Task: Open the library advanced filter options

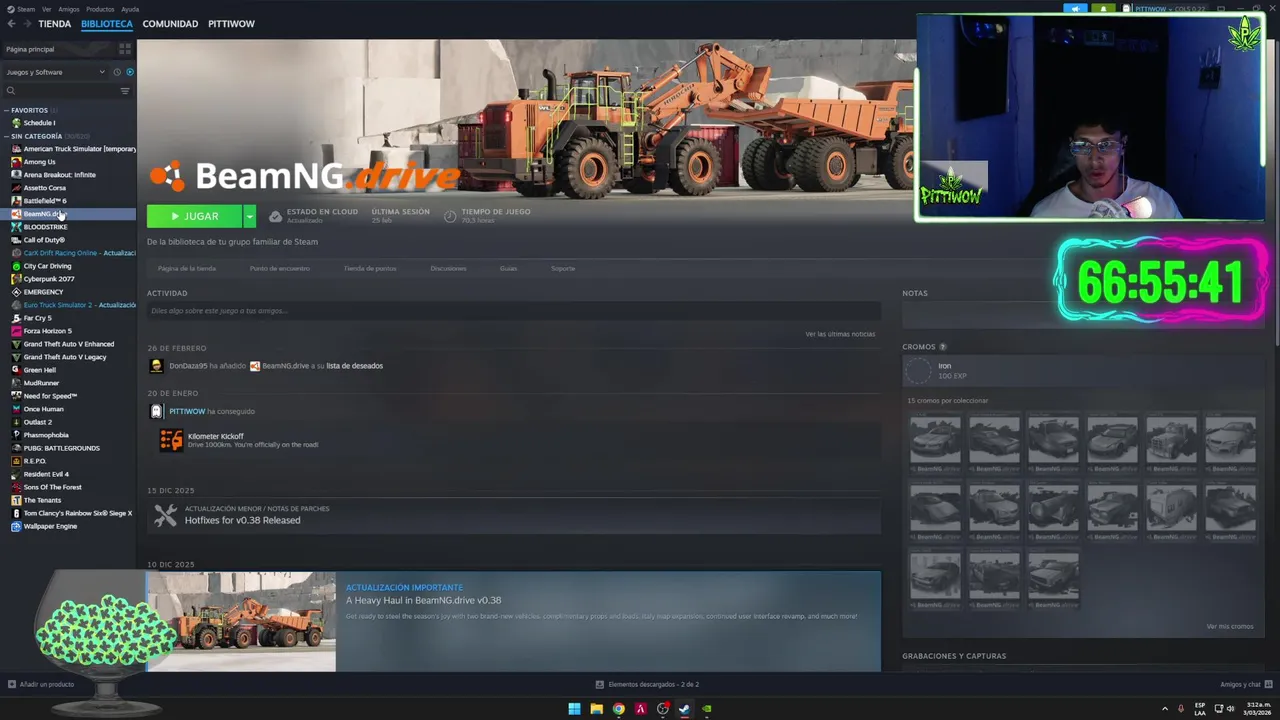Action: [125, 91]
